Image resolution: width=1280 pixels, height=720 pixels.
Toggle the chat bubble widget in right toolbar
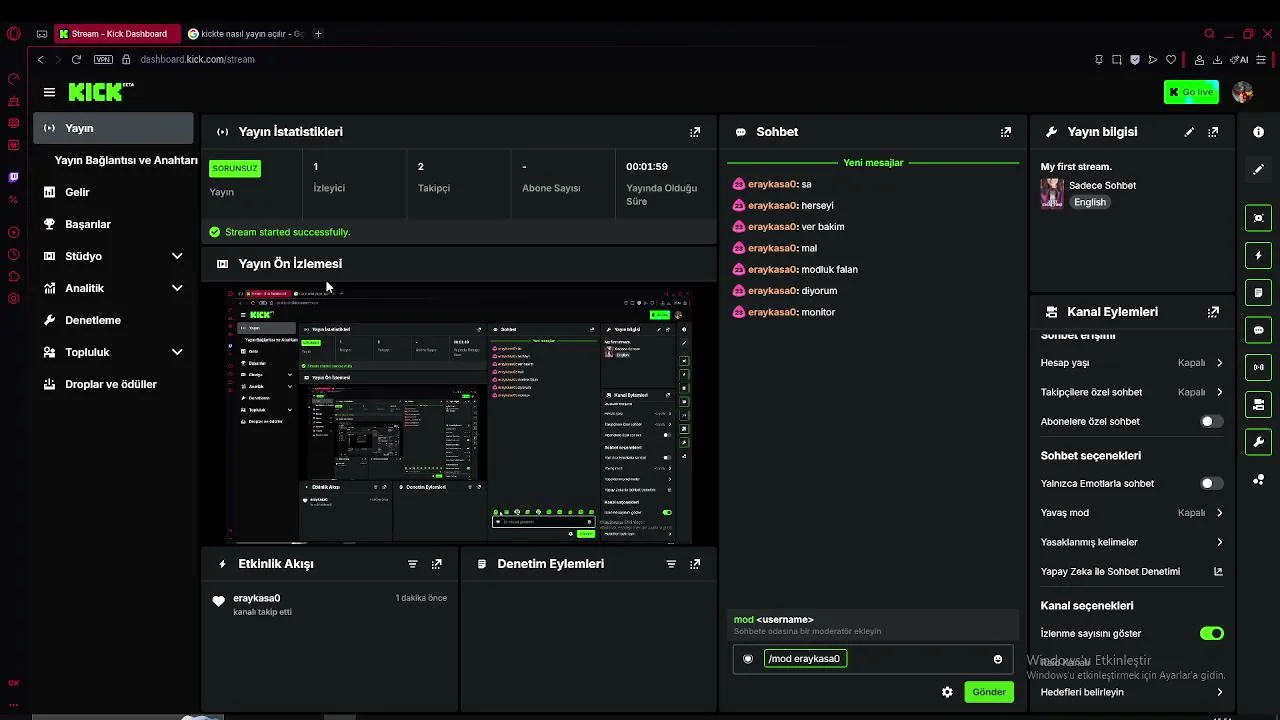(x=1258, y=330)
